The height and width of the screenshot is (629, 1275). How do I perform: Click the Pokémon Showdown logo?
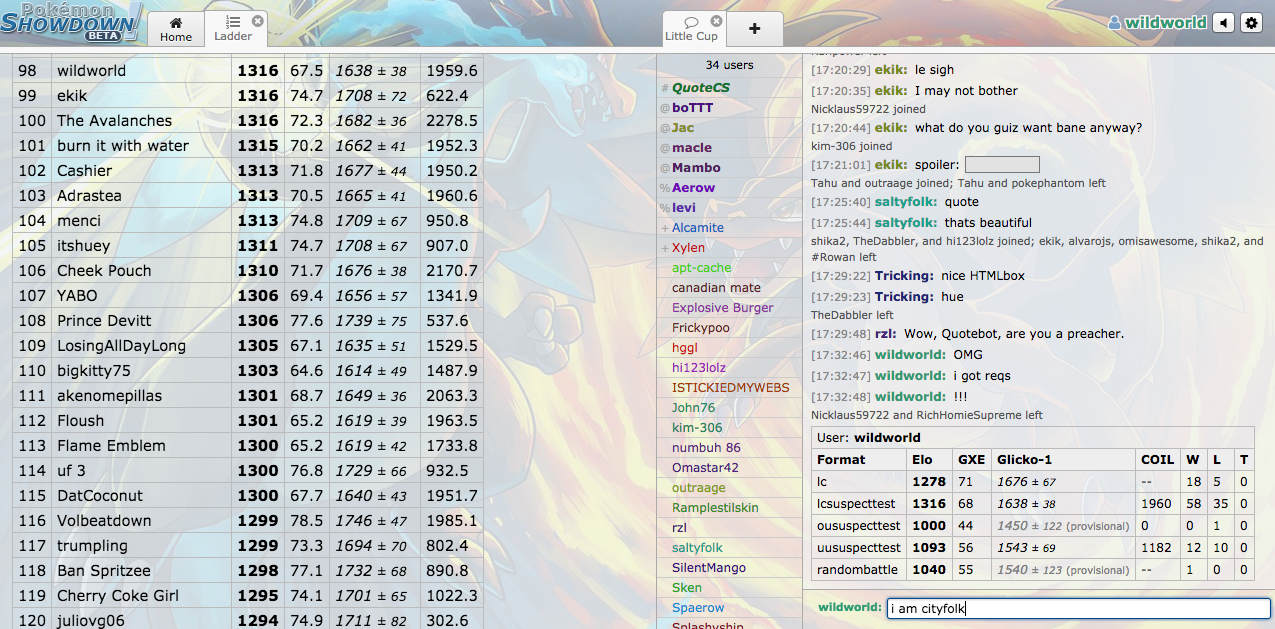point(72,22)
